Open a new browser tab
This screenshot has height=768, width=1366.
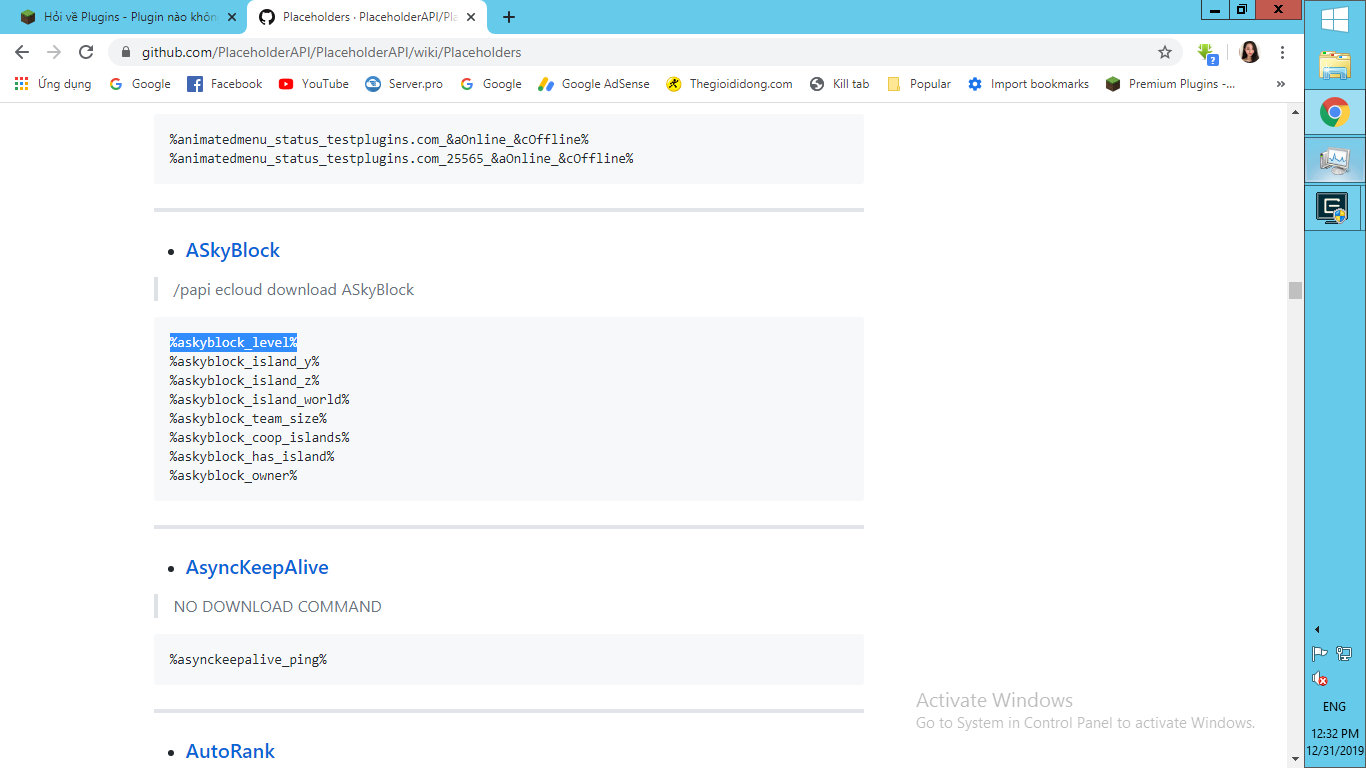pos(509,17)
